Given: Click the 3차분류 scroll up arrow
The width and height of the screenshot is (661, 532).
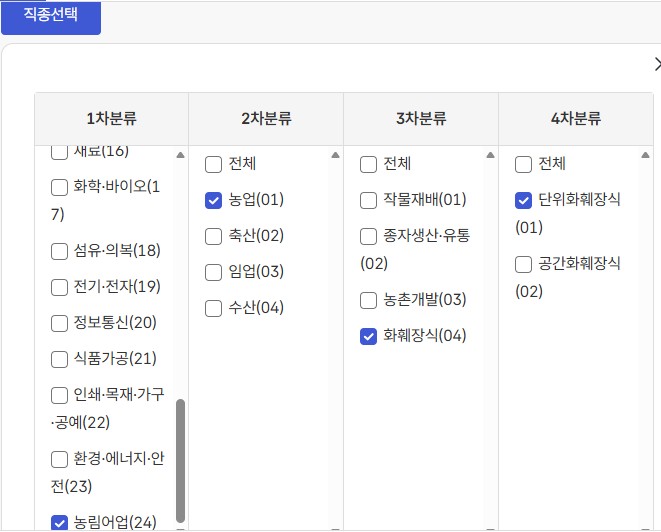Looking at the screenshot, I should coord(490,155).
